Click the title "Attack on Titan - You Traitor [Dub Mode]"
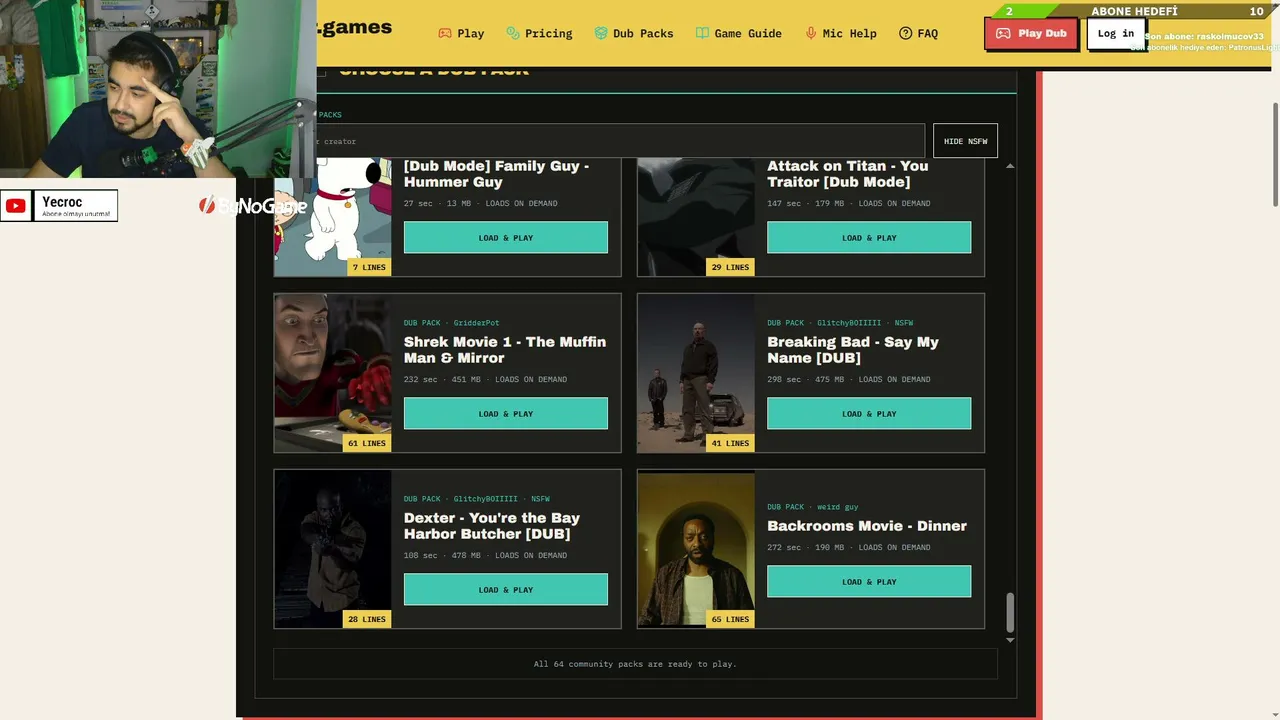 pyautogui.click(x=848, y=174)
